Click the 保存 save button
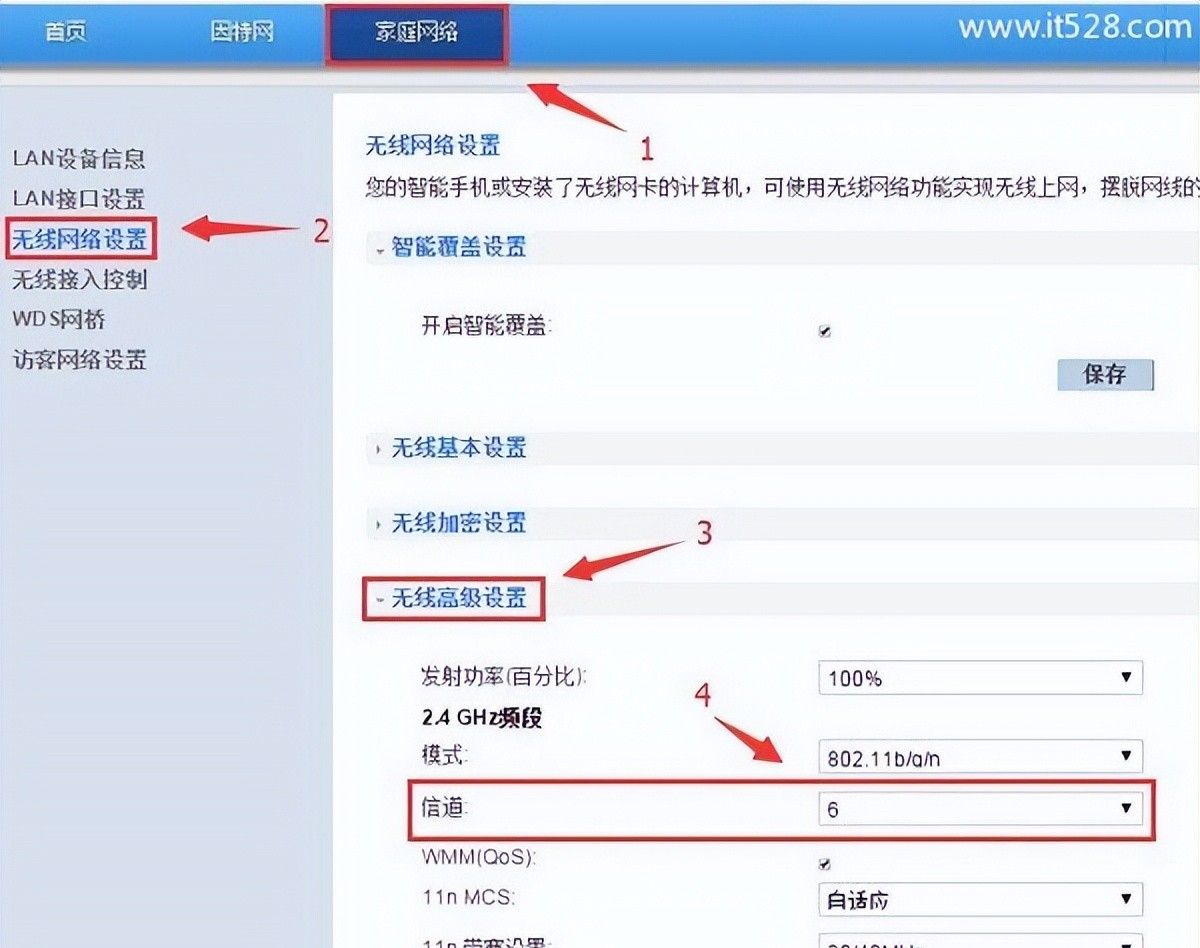 point(1105,374)
